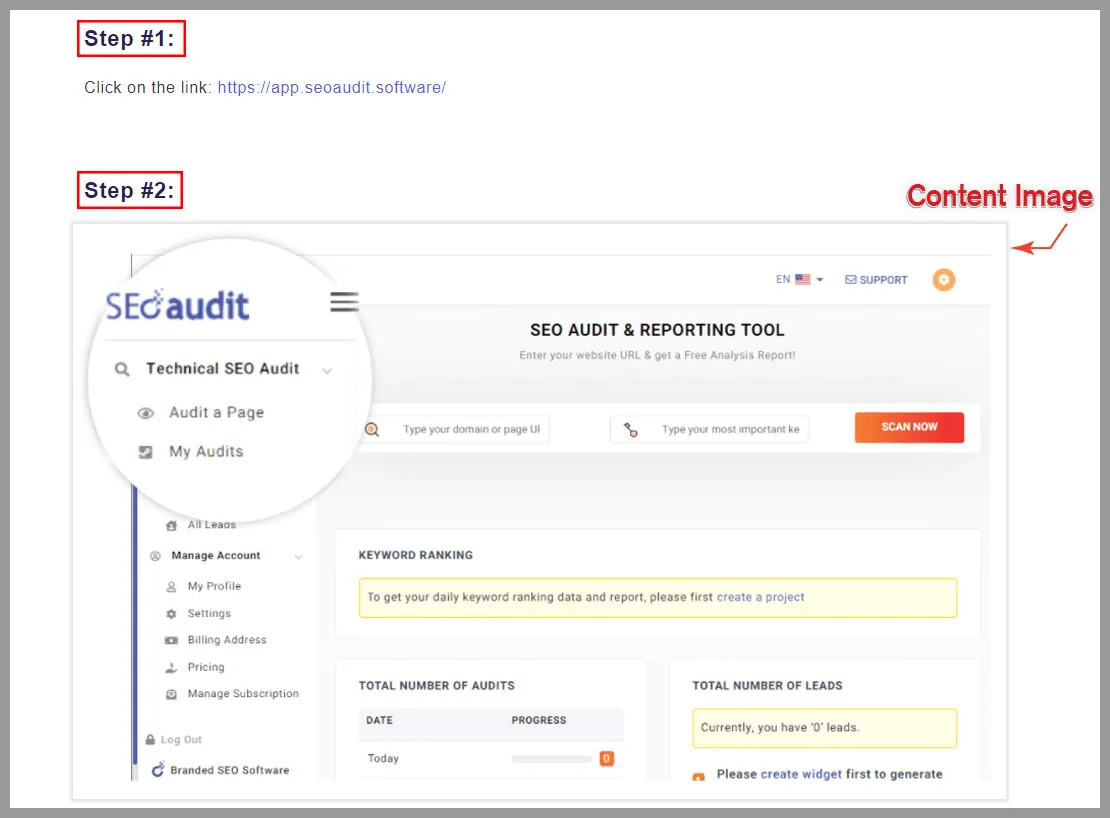Click the SCAN NOW button
The height and width of the screenshot is (818, 1110).
click(x=909, y=427)
